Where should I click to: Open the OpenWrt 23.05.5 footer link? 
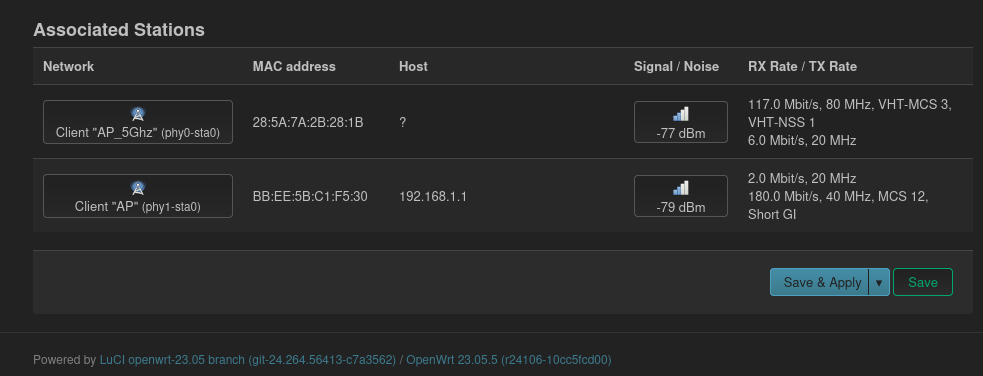tap(508, 360)
